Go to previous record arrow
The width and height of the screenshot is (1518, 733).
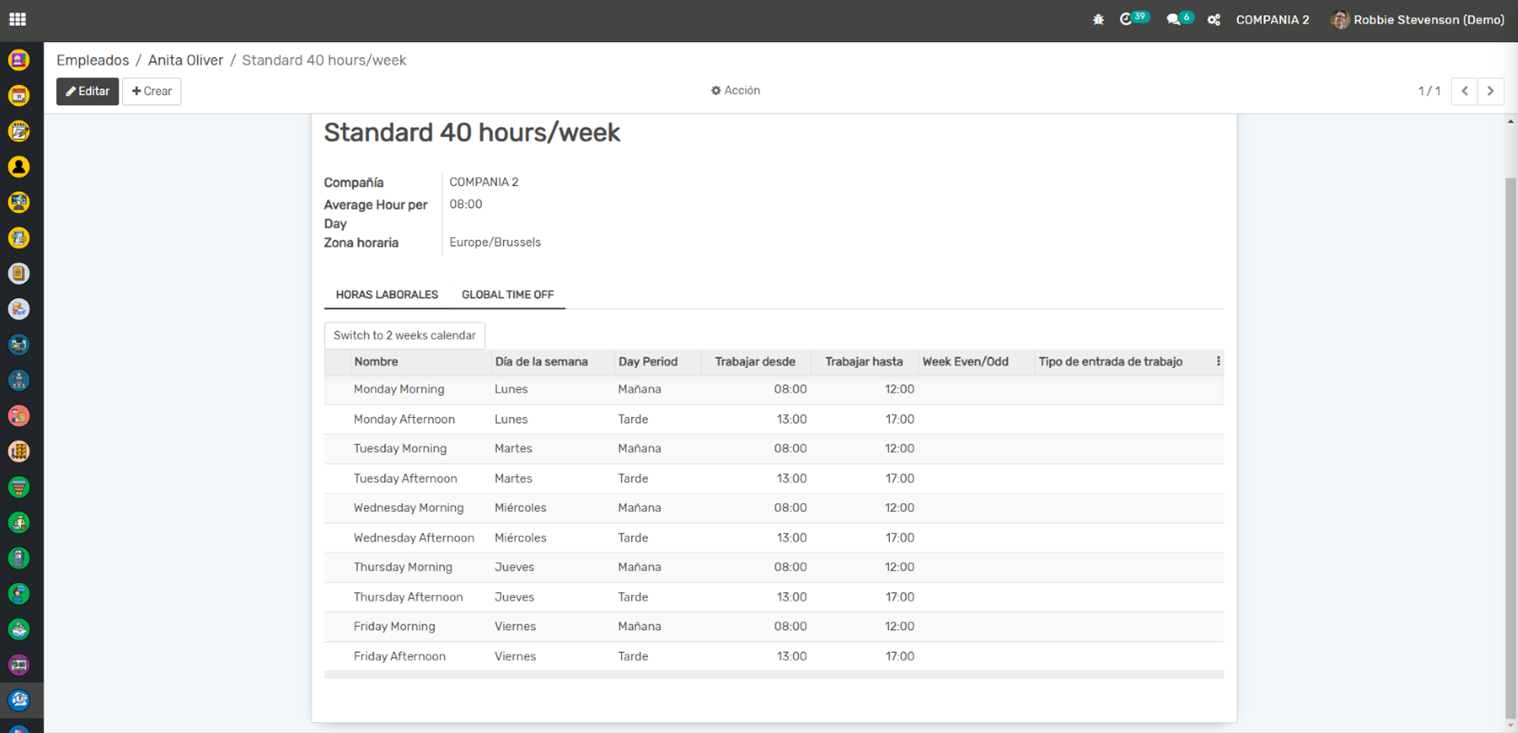point(1464,91)
